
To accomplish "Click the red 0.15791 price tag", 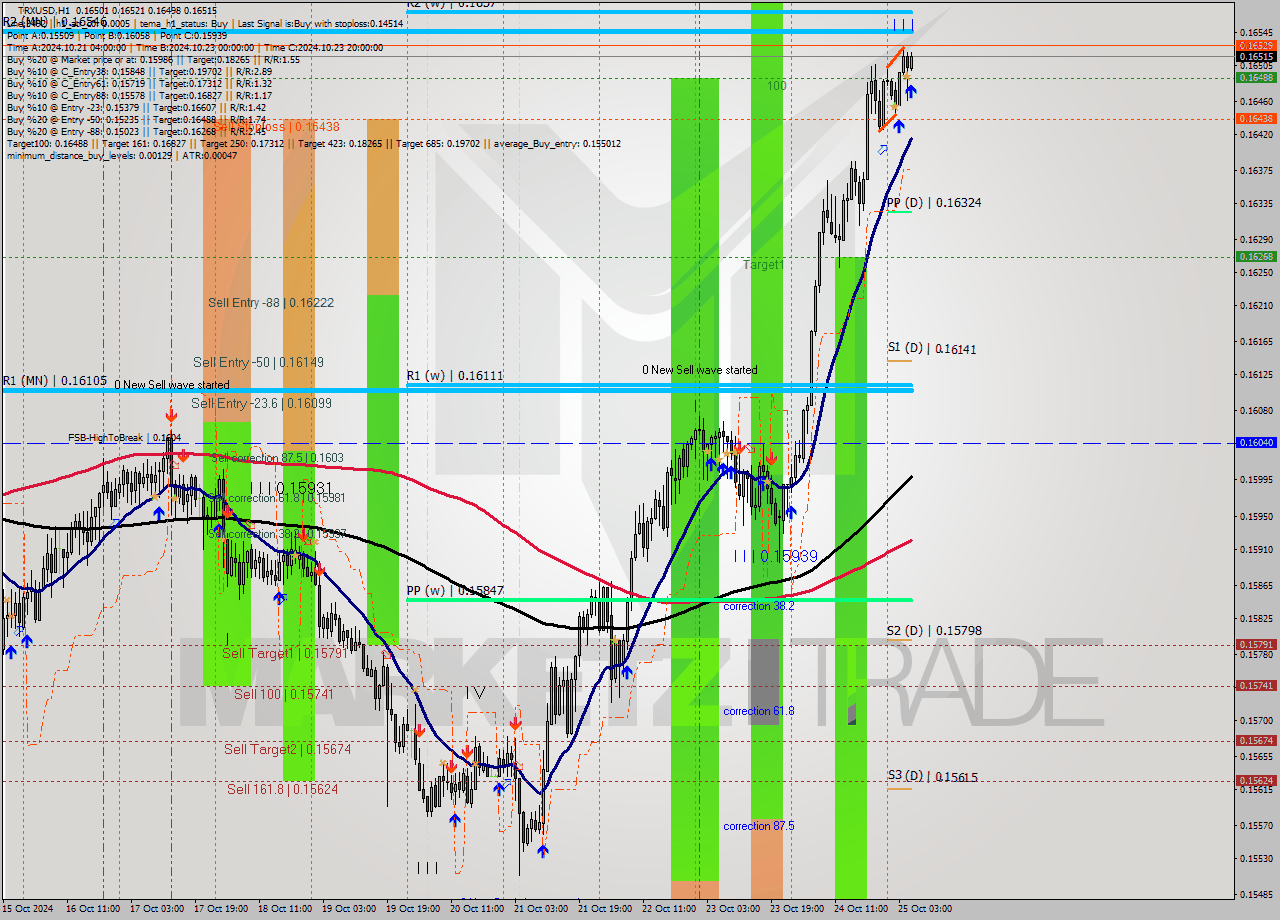I will pyautogui.click(x=1256, y=645).
